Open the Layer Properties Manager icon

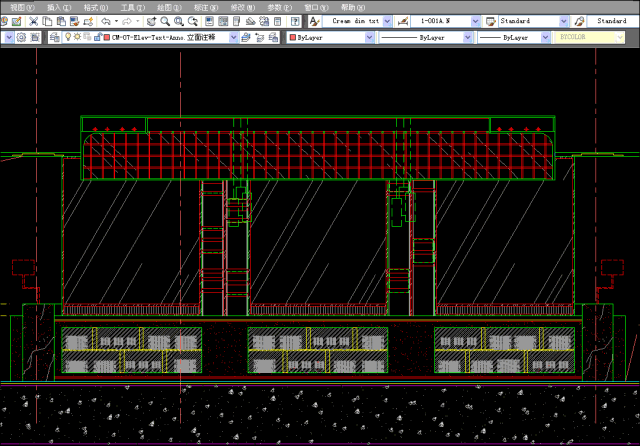click(54, 38)
